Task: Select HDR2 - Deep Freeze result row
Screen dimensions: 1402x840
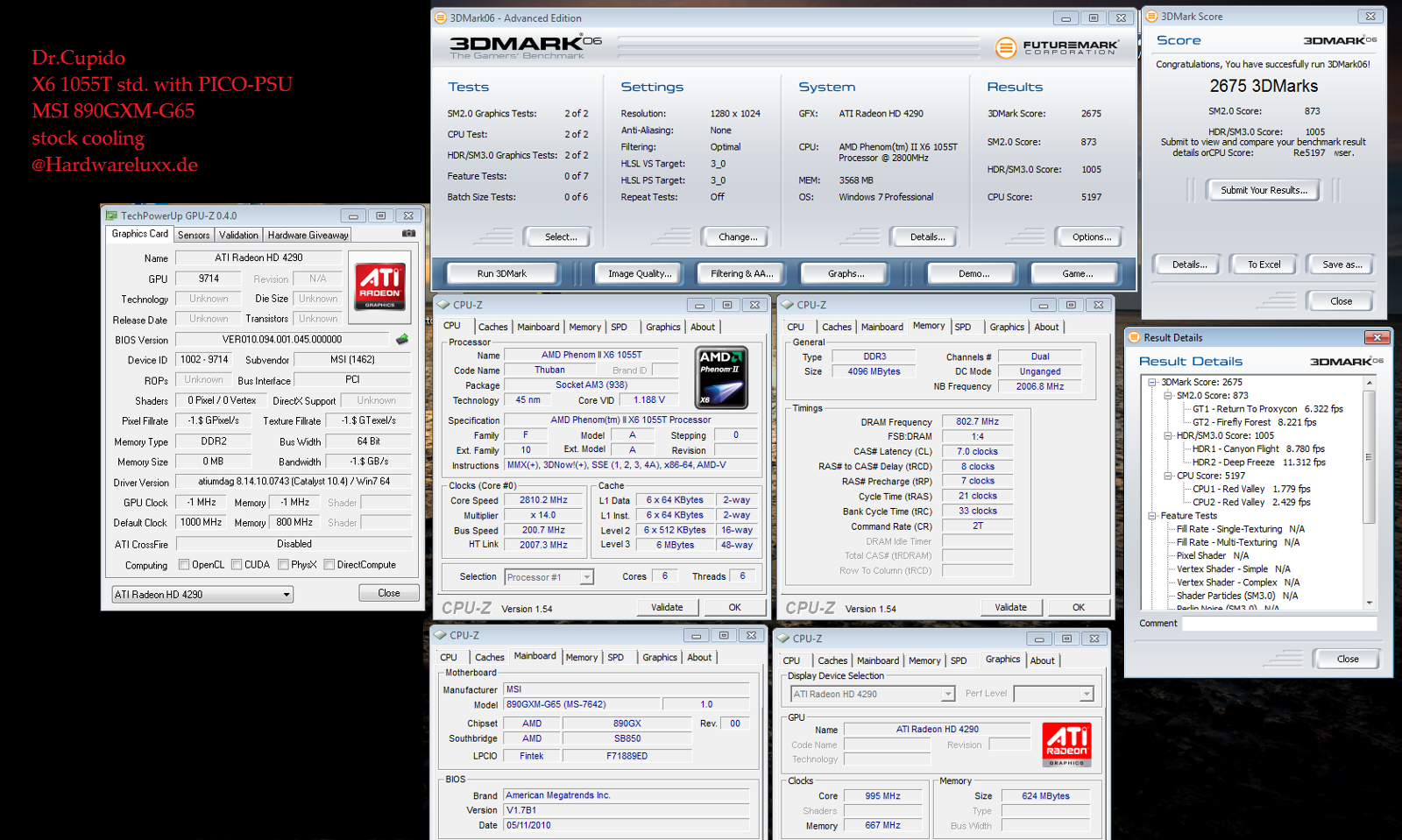Action: (1258, 462)
